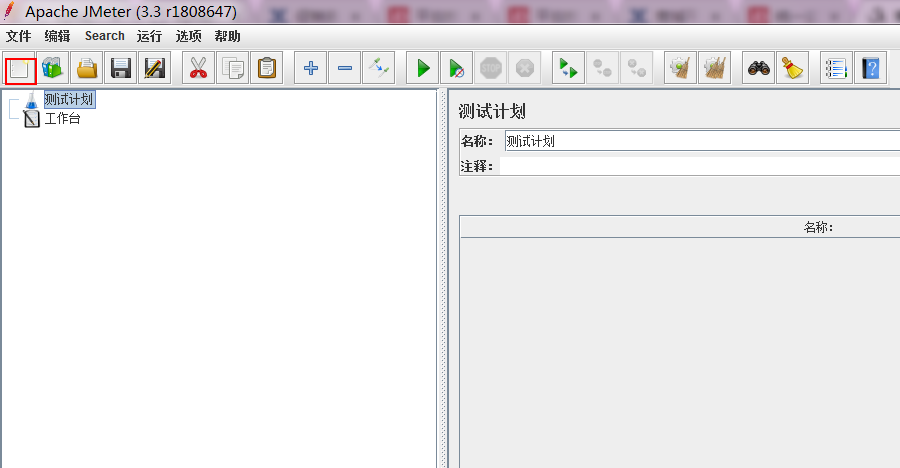Open the Search menu
The image size is (900, 468).
[x=104, y=36]
